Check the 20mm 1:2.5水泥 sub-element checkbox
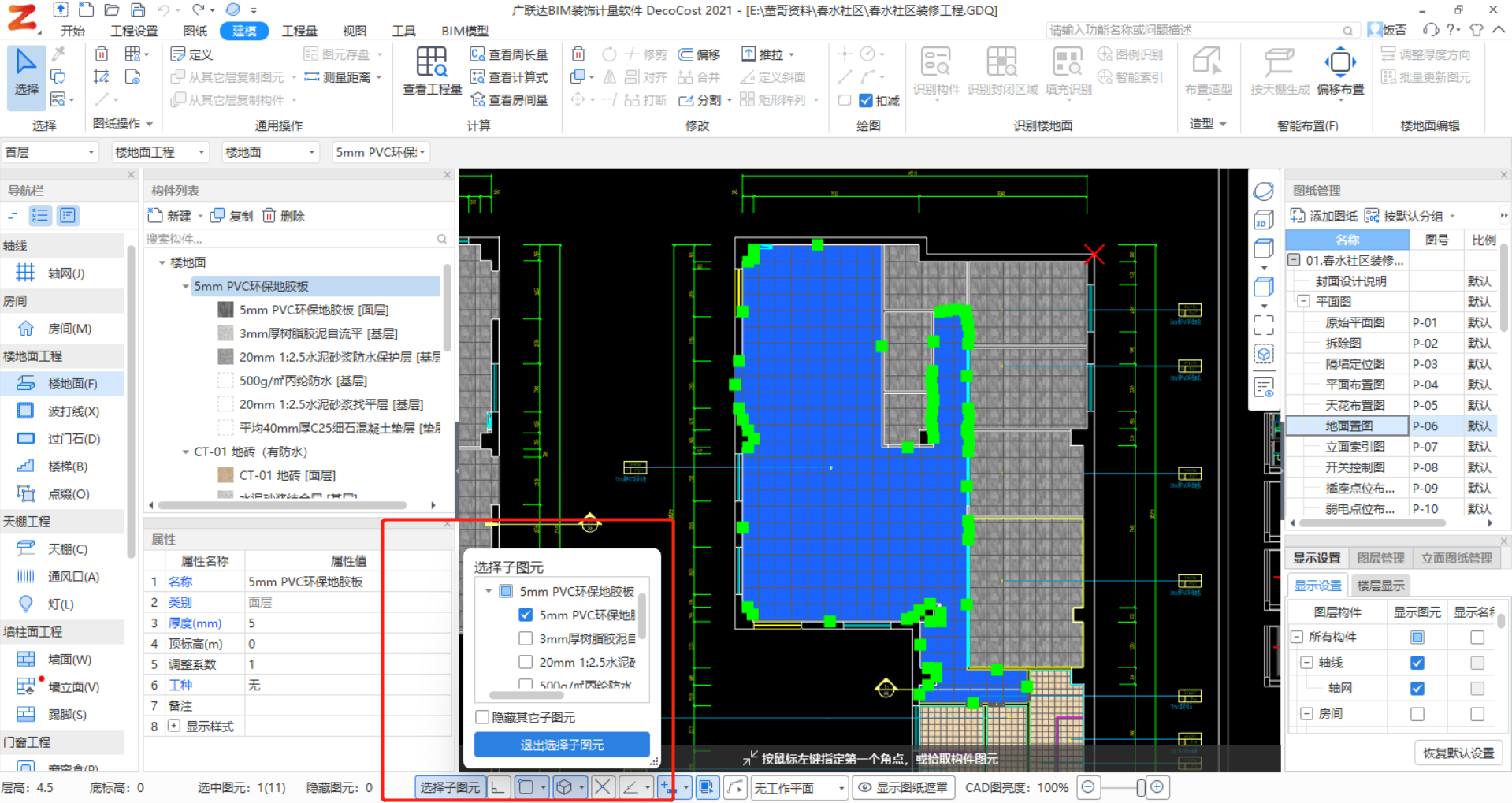This screenshot has width=1512, height=803. pos(526,662)
